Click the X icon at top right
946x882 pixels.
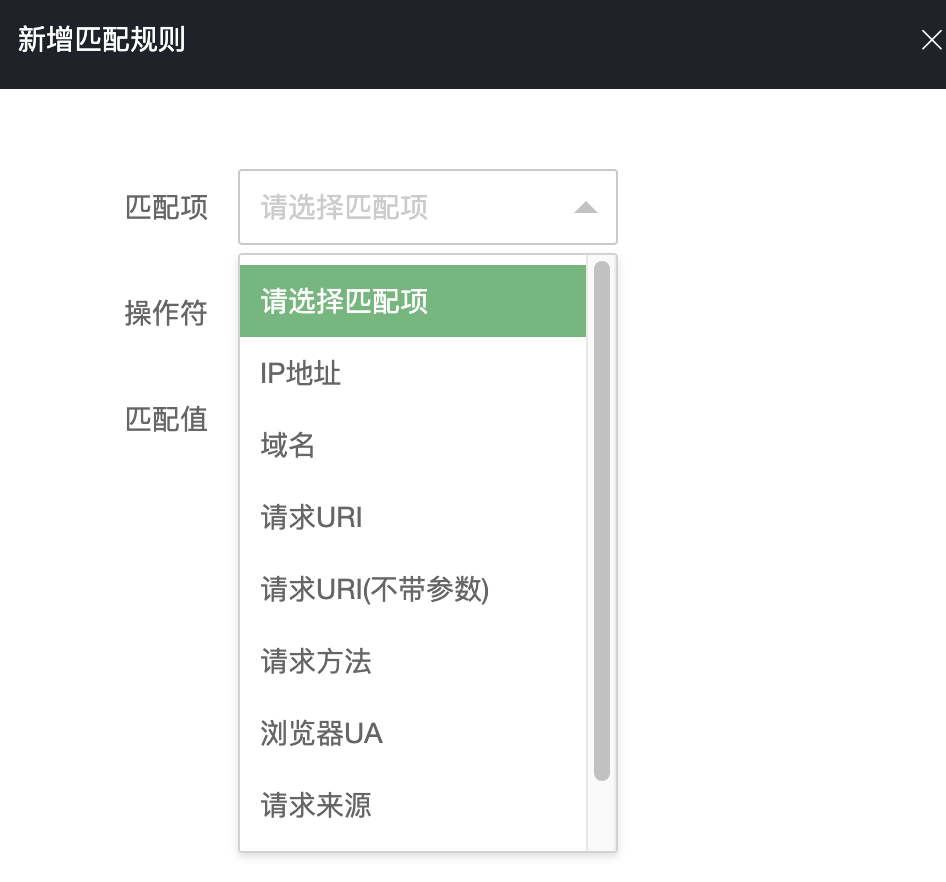pos(931,40)
